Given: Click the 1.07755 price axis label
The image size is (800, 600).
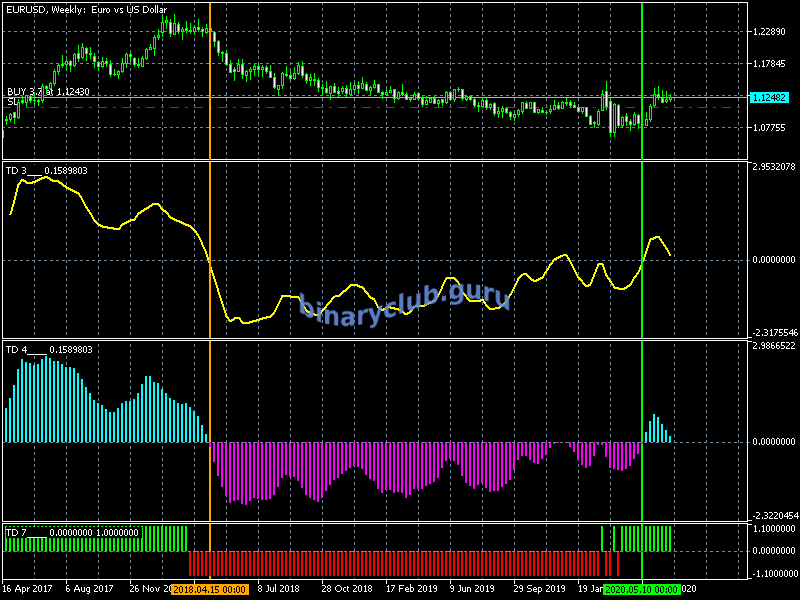Looking at the screenshot, I should (769, 128).
